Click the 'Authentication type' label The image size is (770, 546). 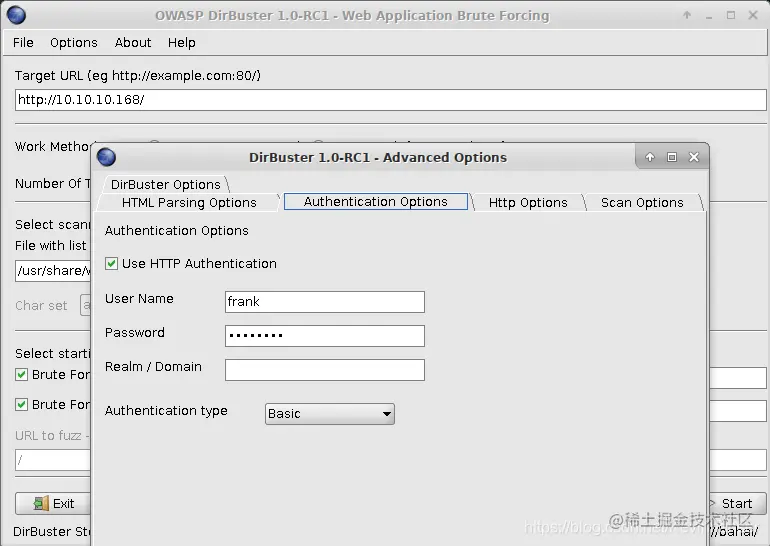point(166,410)
